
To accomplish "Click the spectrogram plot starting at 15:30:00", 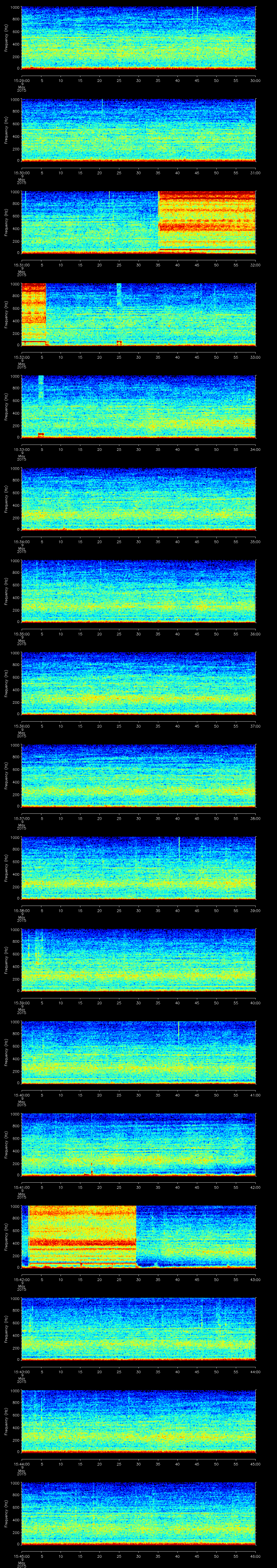I will pyautogui.click(x=139, y=130).
